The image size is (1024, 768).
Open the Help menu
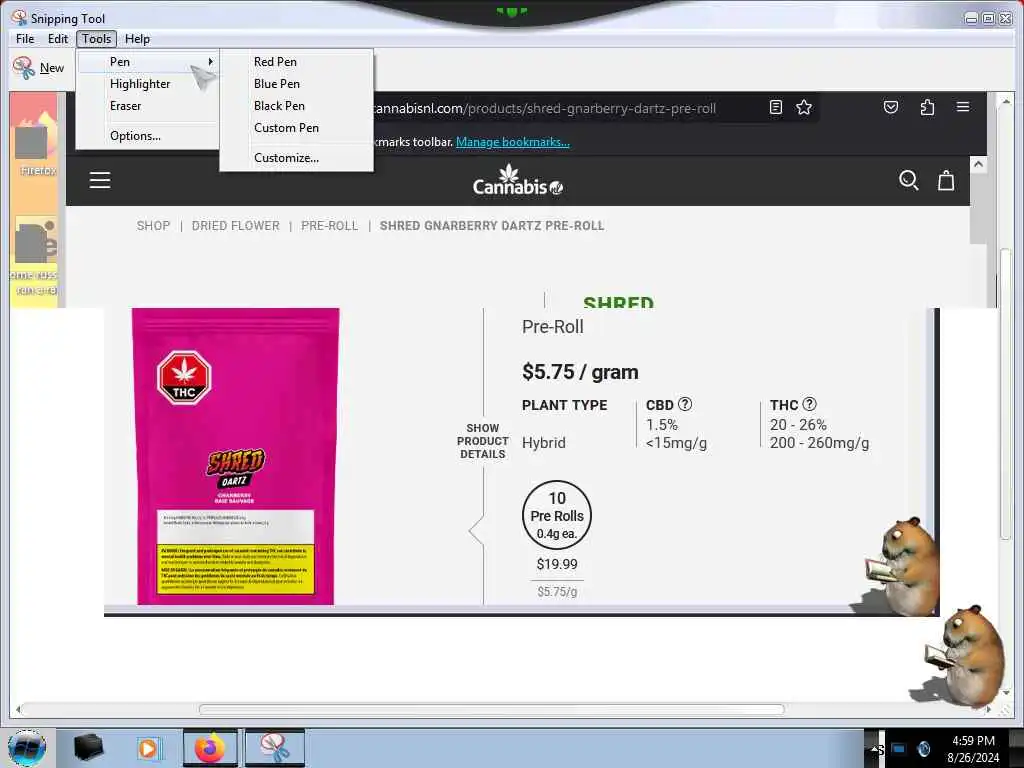tap(137, 39)
